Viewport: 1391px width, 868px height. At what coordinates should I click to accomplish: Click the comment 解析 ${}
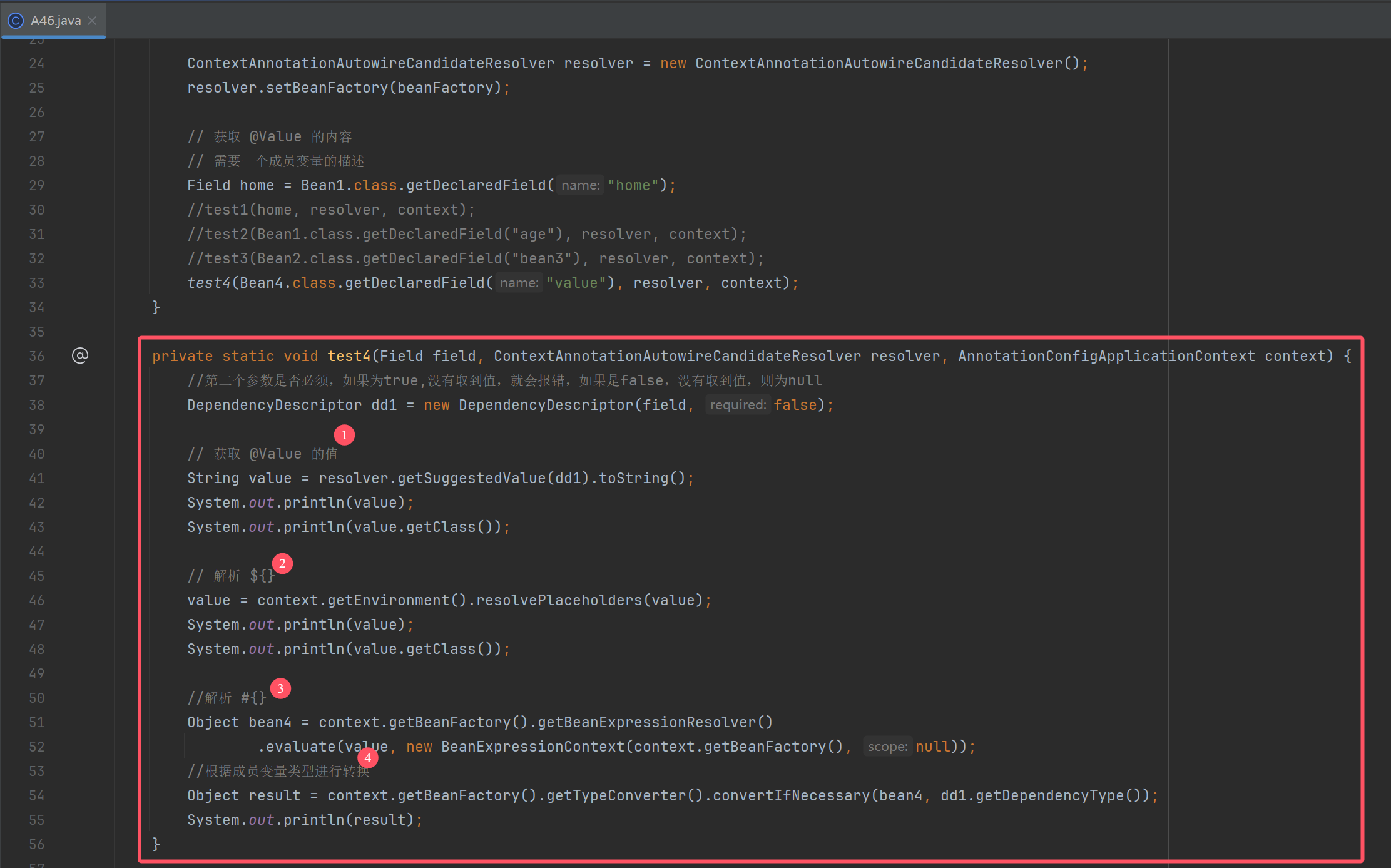pos(232,576)
